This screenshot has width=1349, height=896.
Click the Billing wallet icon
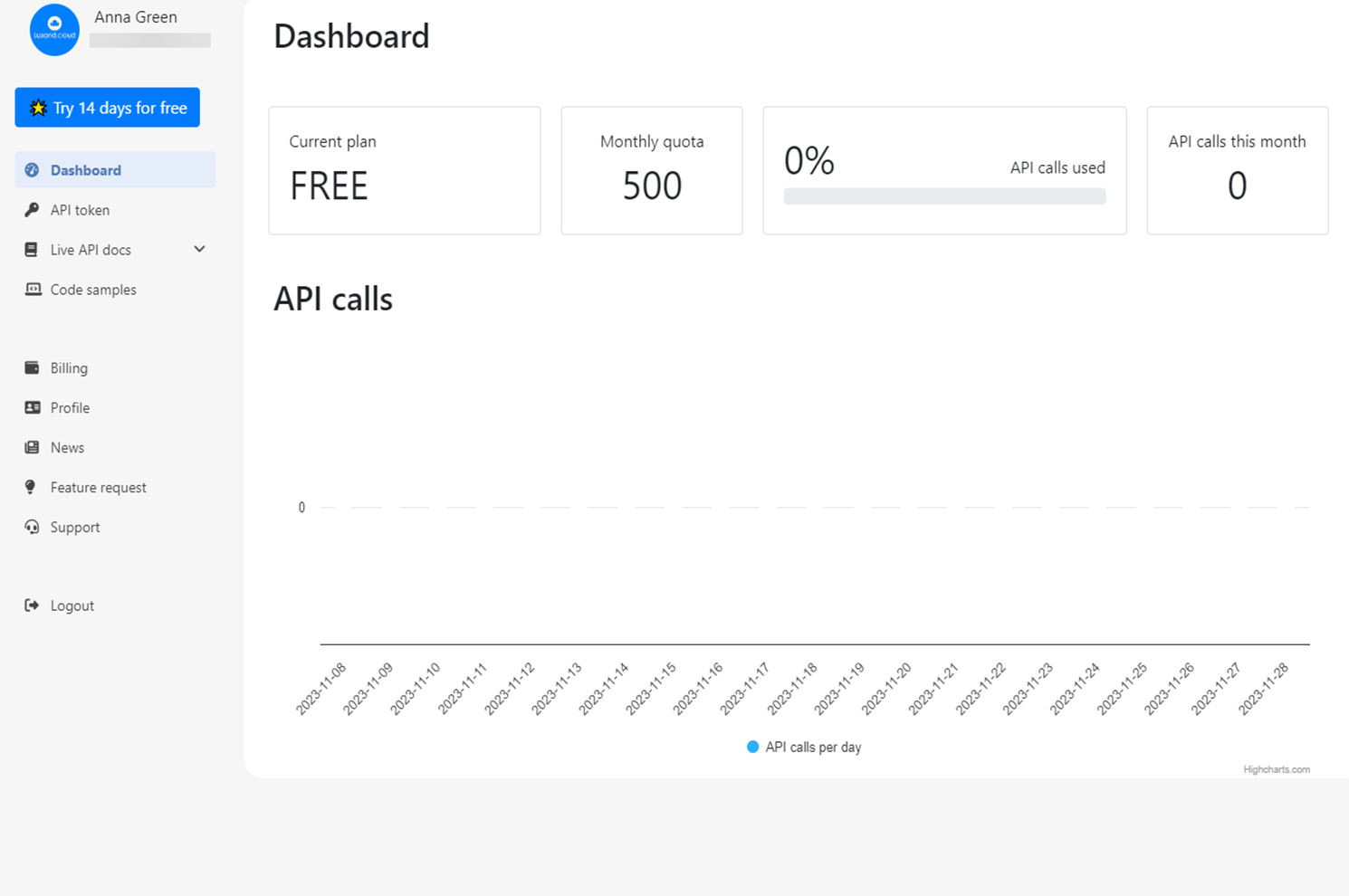click(x=33, y=367)
